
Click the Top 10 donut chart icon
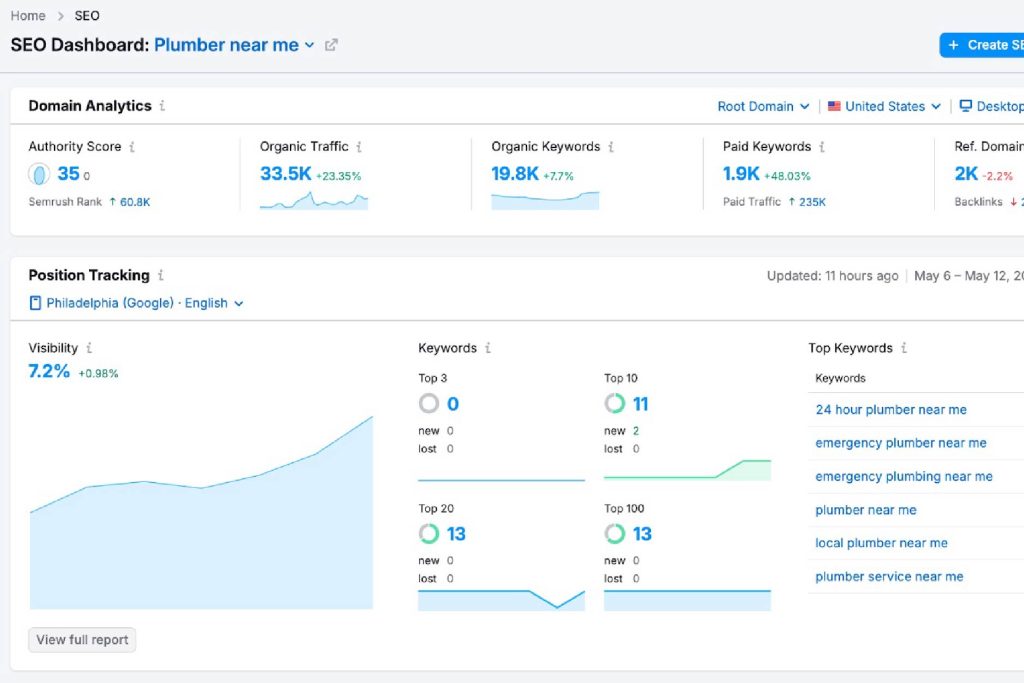(x=615, y=404)
